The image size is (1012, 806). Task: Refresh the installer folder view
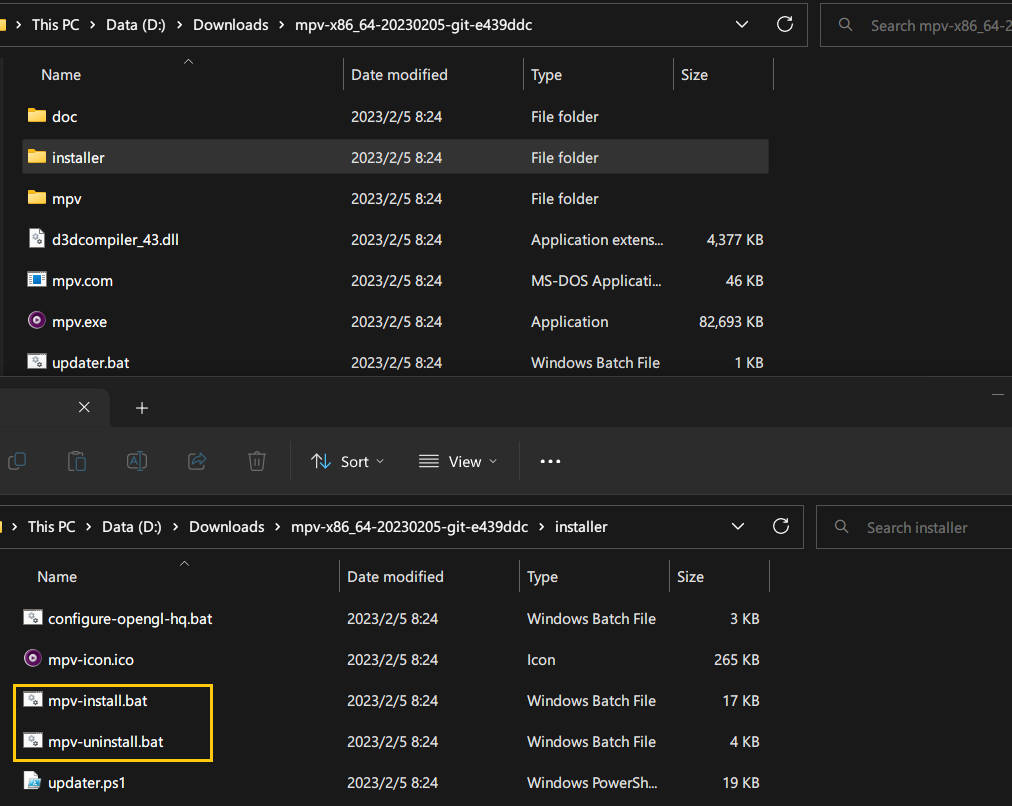(781, 526)
